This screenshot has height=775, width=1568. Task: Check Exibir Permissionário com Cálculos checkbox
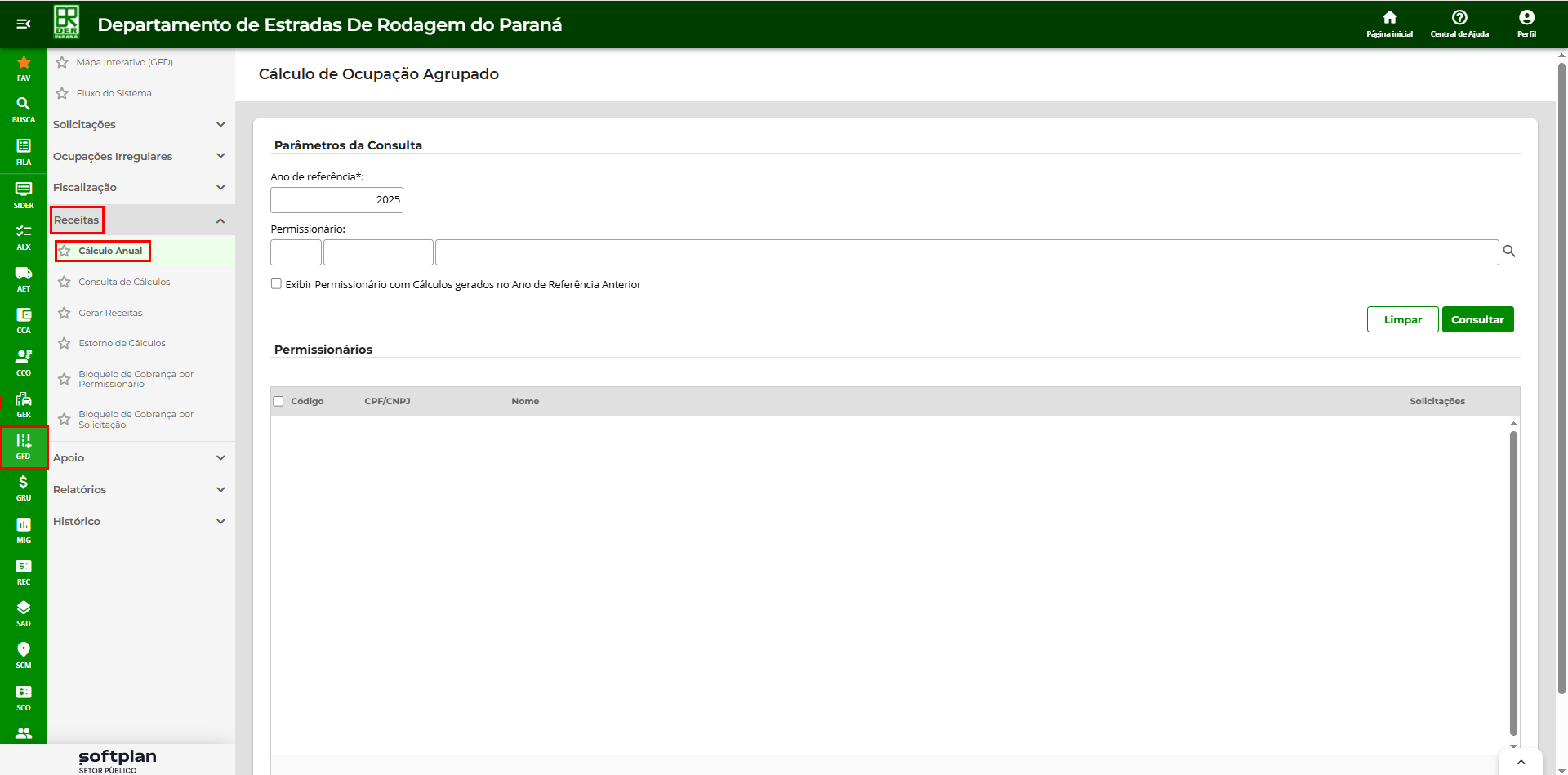tap(276, 284)
